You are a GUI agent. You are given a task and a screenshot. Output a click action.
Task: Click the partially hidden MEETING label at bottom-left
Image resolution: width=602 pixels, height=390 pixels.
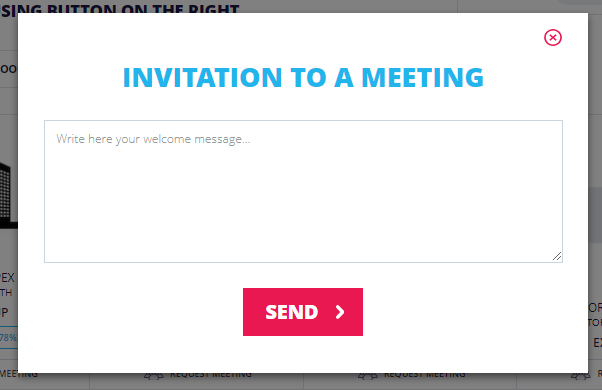[x=19, y=375]
